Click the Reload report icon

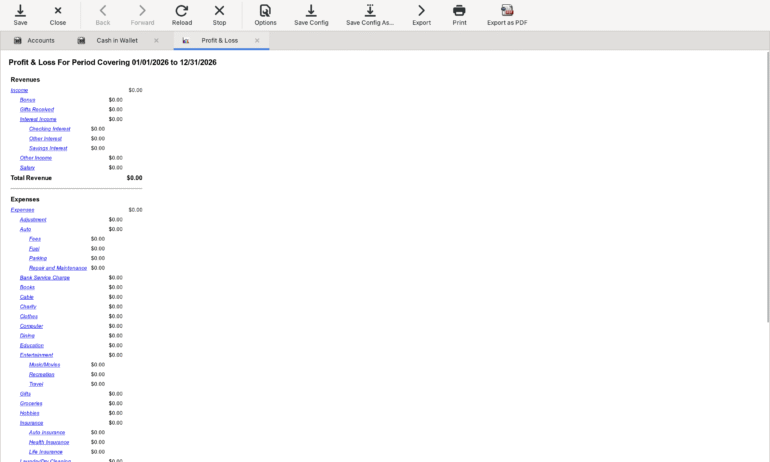pyautogui.click(x=181, y=11)
